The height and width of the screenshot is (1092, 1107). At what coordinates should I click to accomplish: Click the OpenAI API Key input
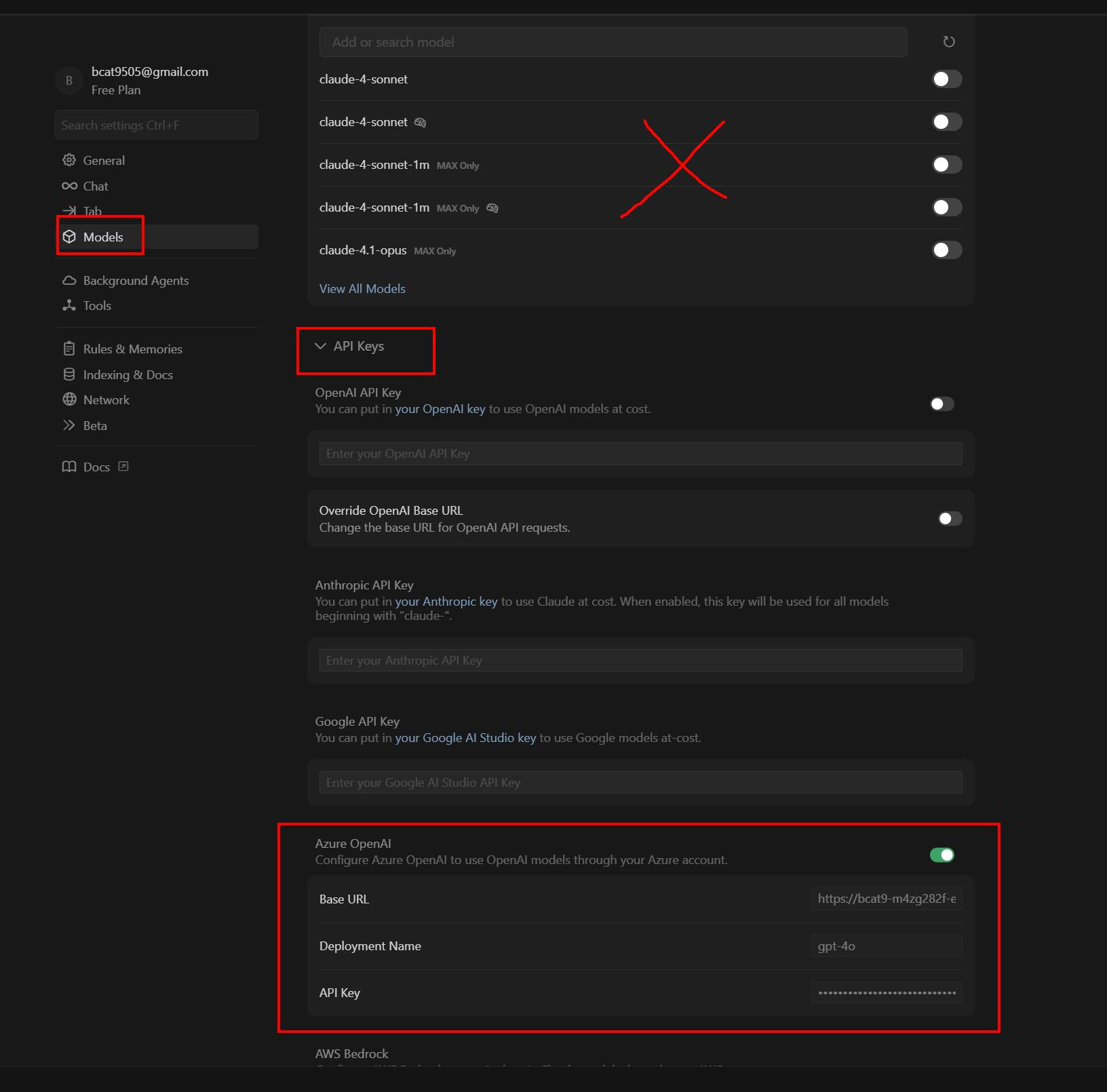click(x=640, y=454)
